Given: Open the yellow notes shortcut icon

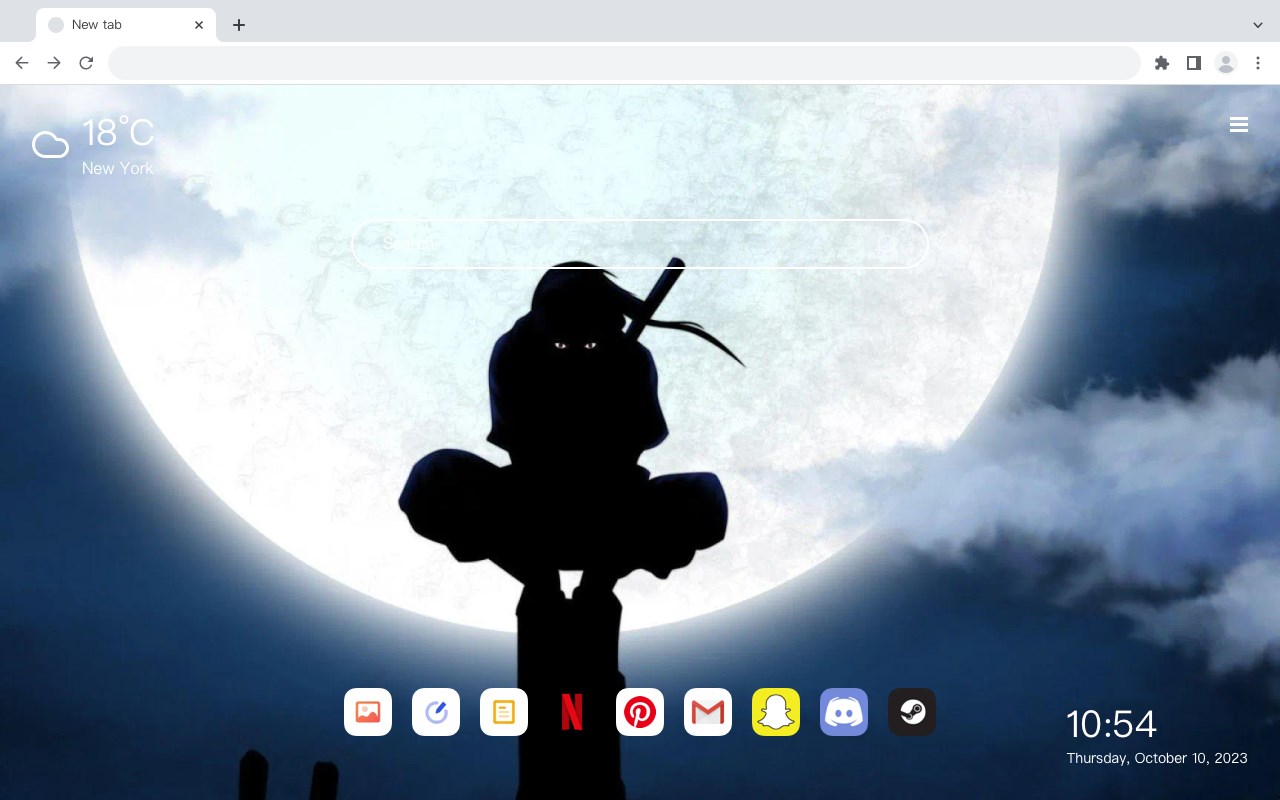Looking at the screenshot, I should click(x=504, y=712).
